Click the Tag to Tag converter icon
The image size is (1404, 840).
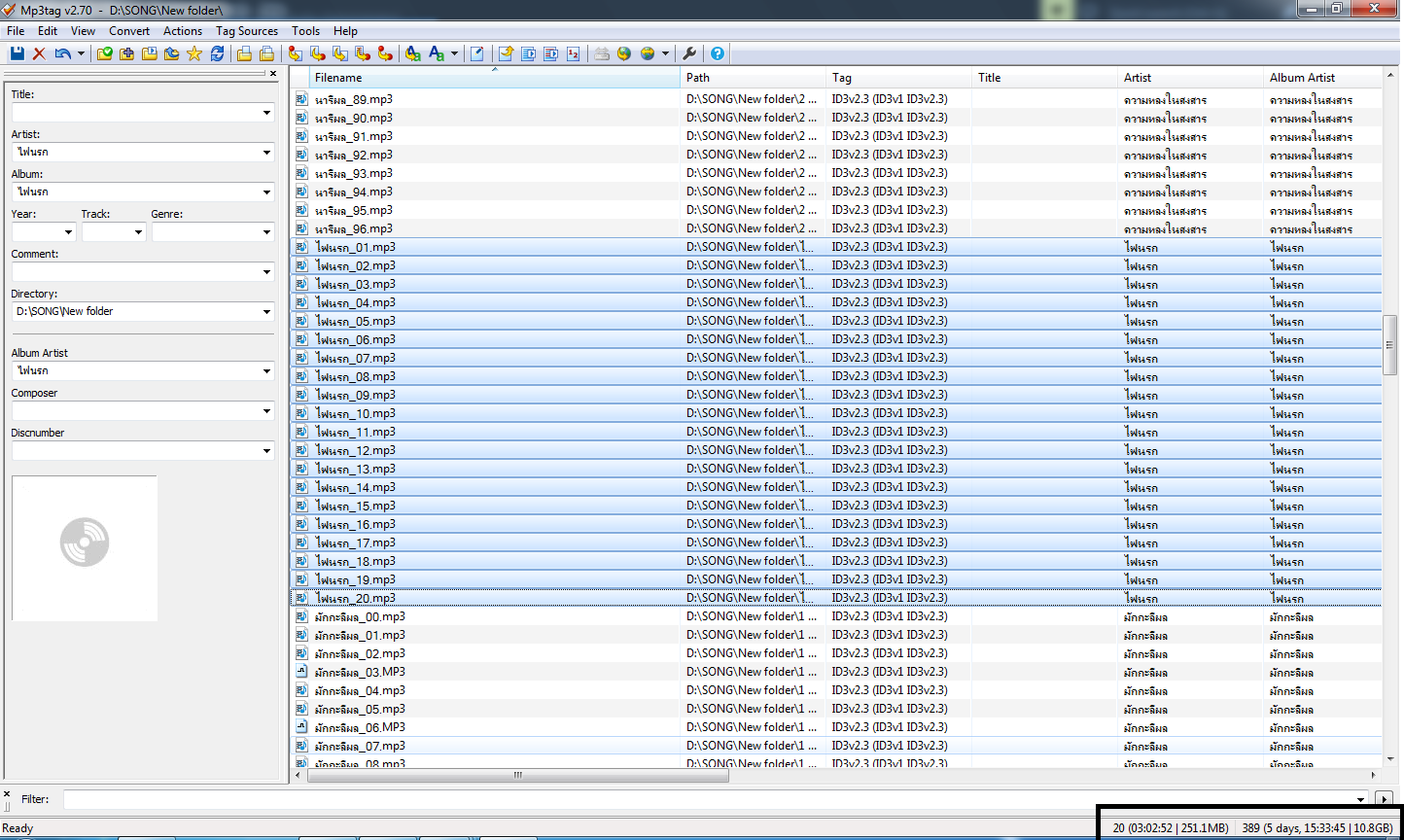point(385,53)
